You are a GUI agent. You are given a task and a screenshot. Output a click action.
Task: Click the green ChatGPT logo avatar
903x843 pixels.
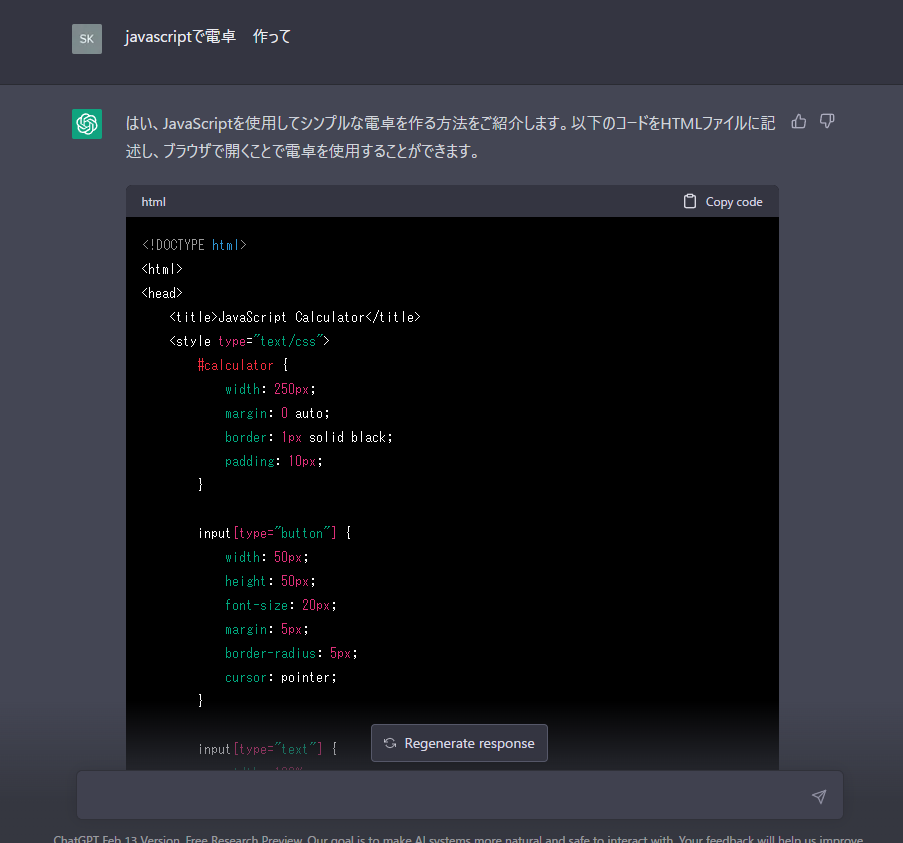point(87,124)
